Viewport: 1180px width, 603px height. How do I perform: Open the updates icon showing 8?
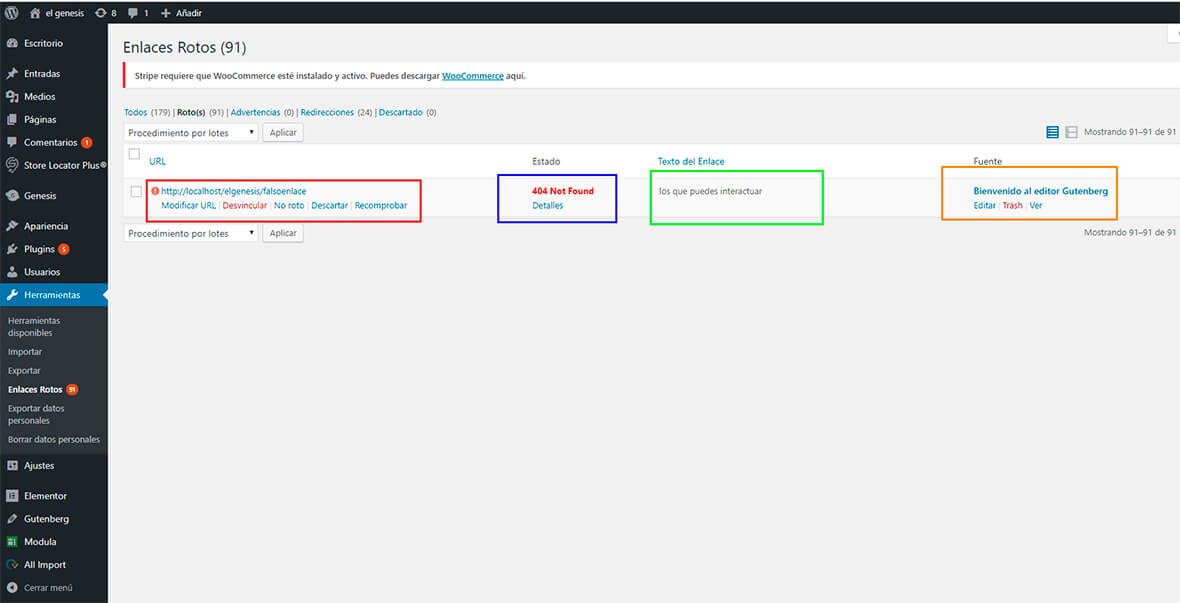click(x=101, y=13)
